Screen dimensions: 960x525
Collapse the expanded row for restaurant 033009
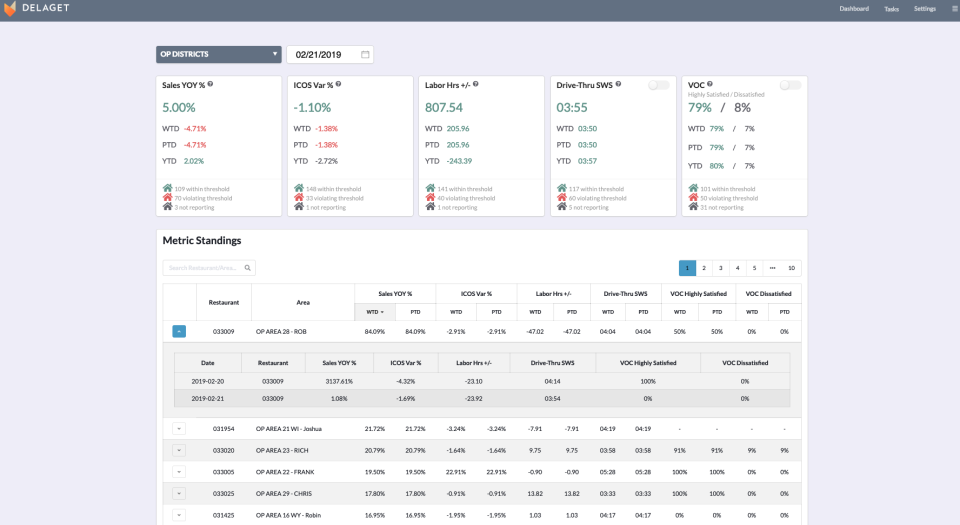point(179,331)
